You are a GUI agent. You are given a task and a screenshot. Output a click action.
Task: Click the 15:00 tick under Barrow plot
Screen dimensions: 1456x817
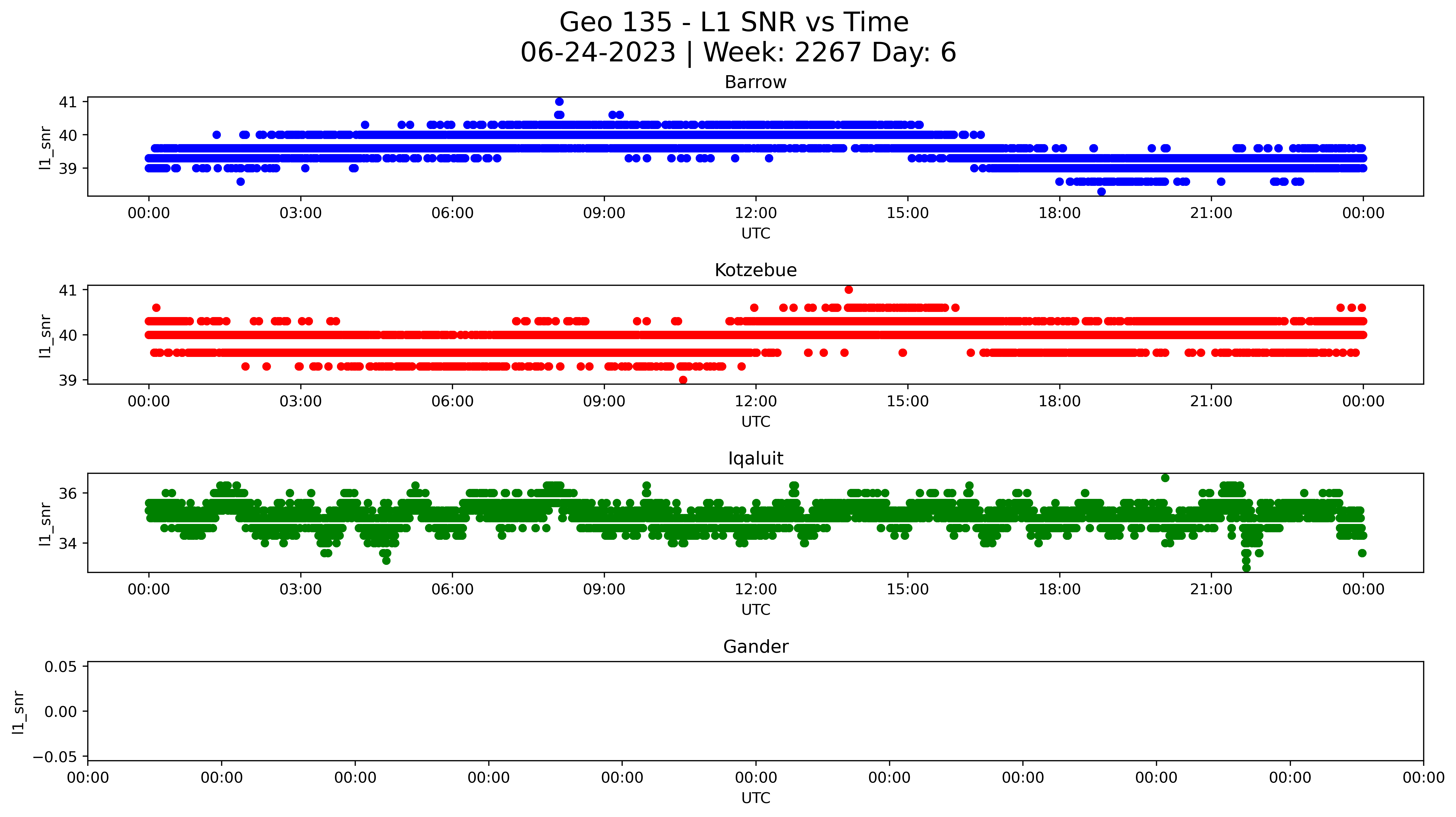coord(908,213)
